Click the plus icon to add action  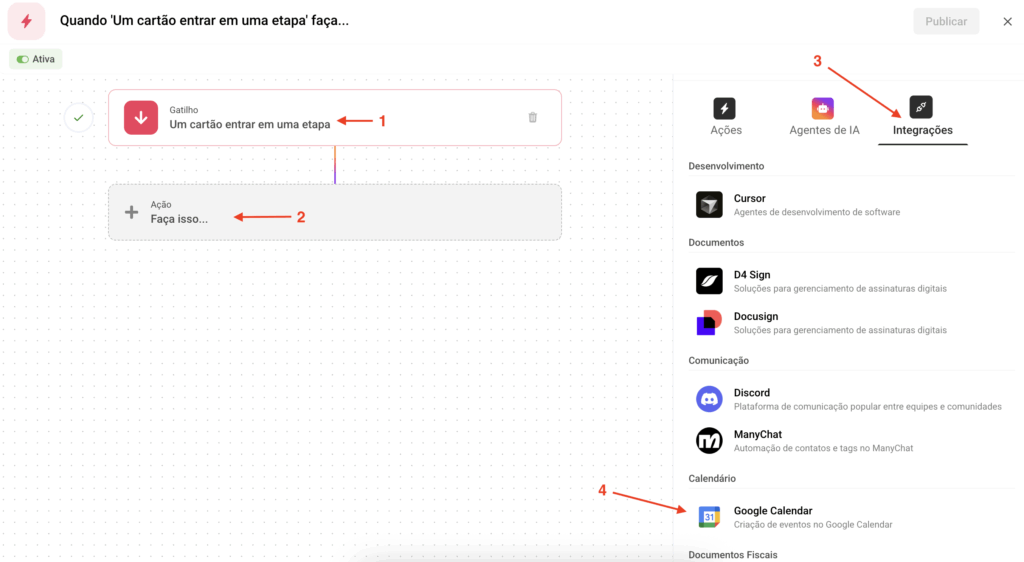[131, 212]
